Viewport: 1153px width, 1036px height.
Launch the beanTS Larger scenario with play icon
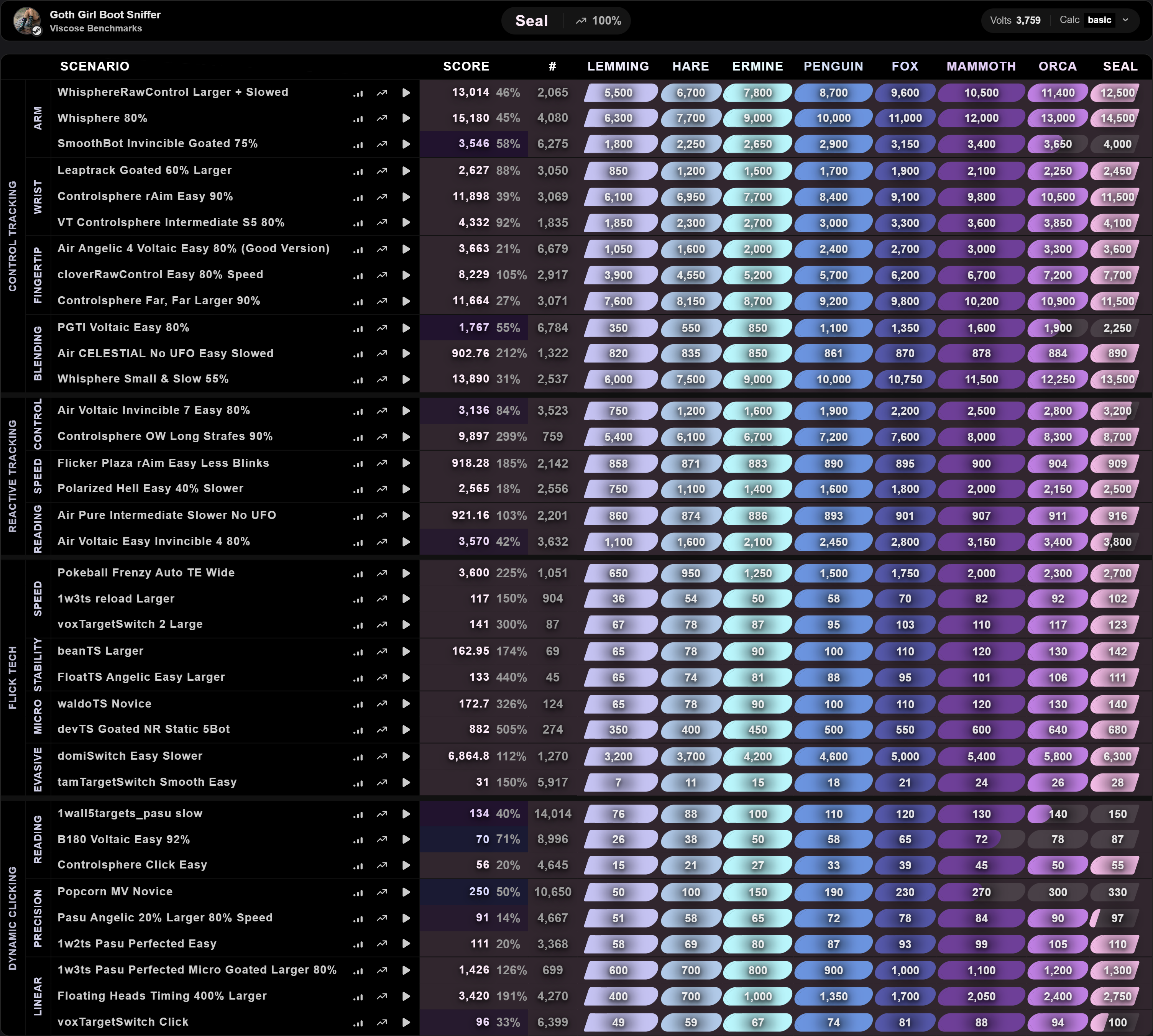pos(406,652)
